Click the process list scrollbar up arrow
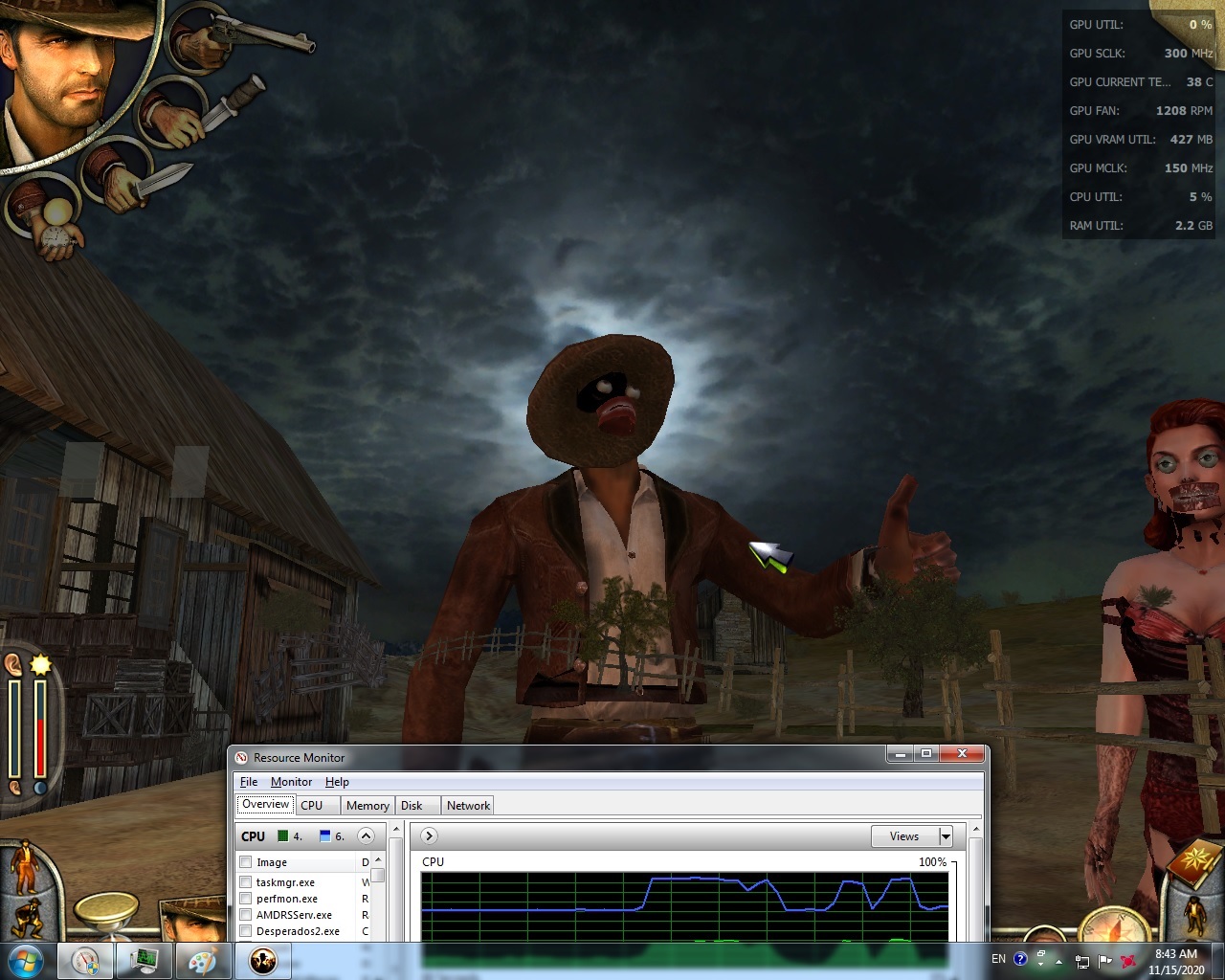Screen dimensions: 1225x980 pos(378,860)
